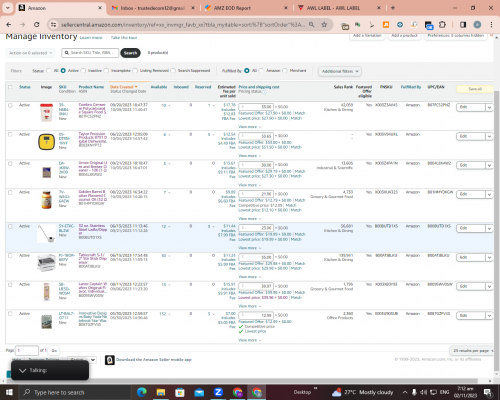Switch to the AWL LABEL tab

338,8
